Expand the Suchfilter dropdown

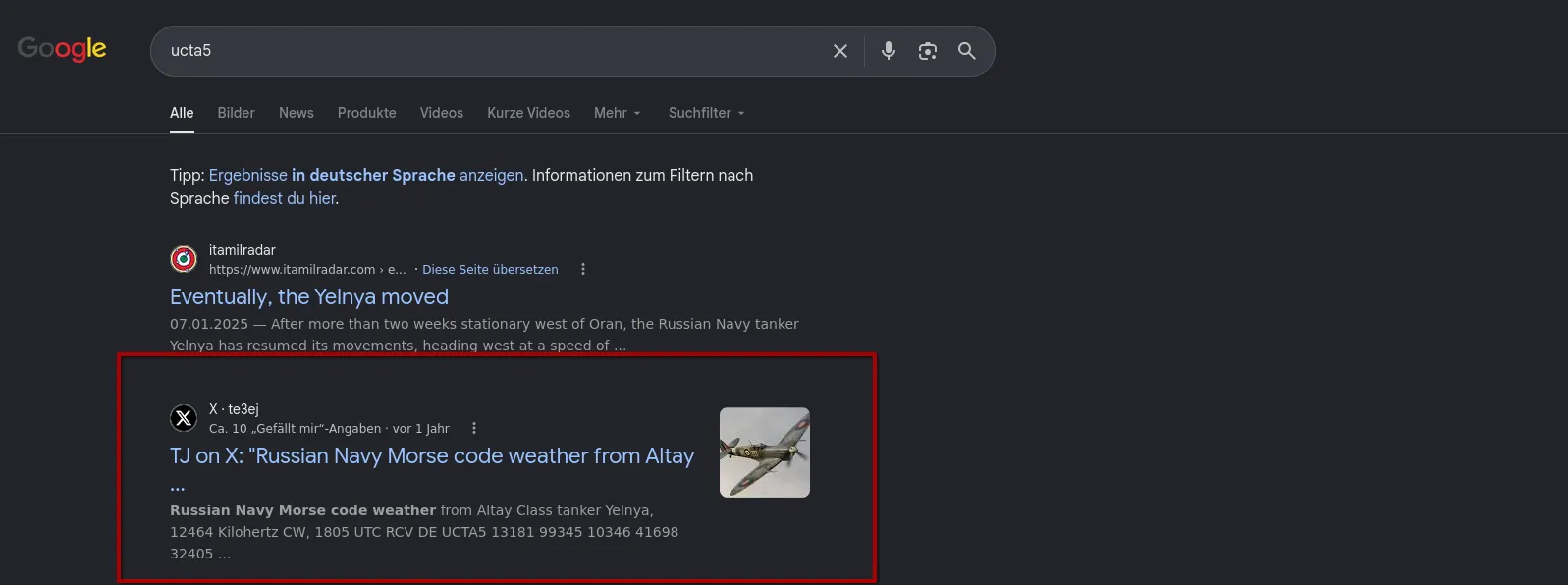coord(707,113)
